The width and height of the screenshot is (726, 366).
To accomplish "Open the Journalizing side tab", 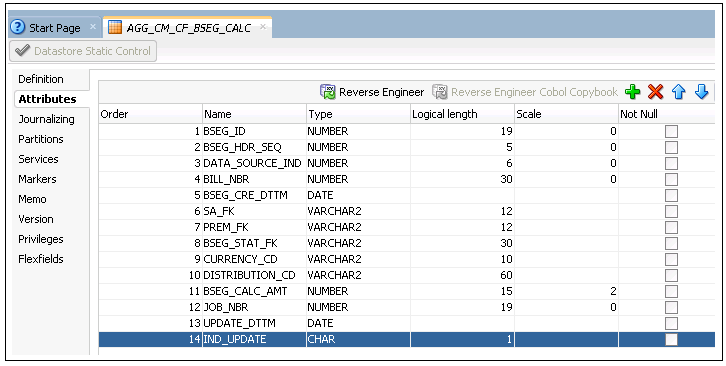I will (x=46, y=119).
